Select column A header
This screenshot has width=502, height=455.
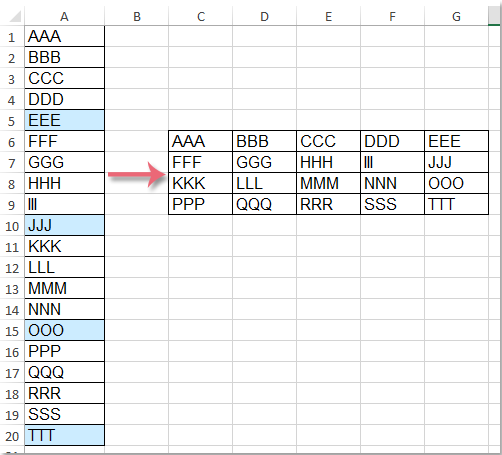tap(64, 17)
